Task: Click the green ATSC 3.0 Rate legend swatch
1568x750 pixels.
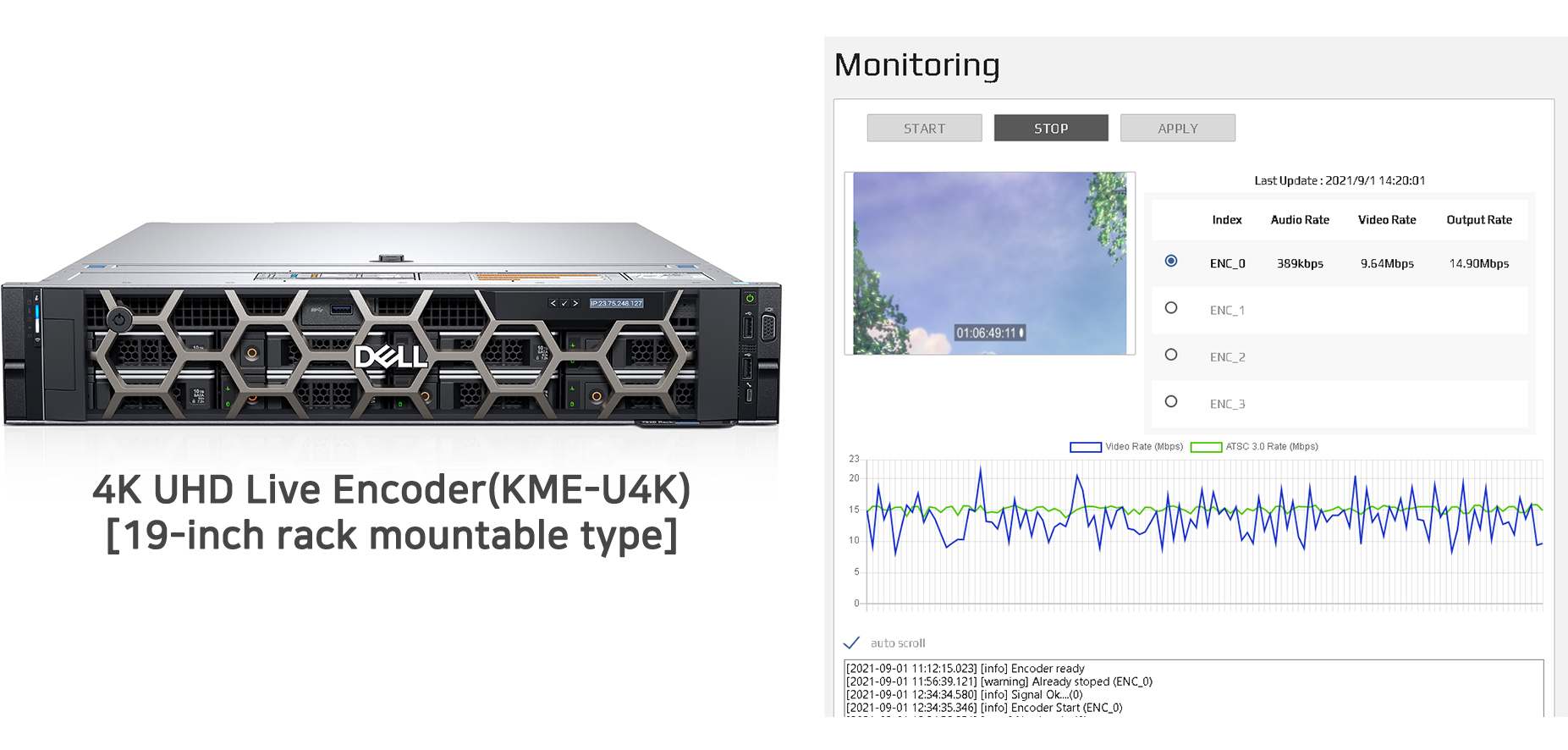Action: tap(1206, 447)
